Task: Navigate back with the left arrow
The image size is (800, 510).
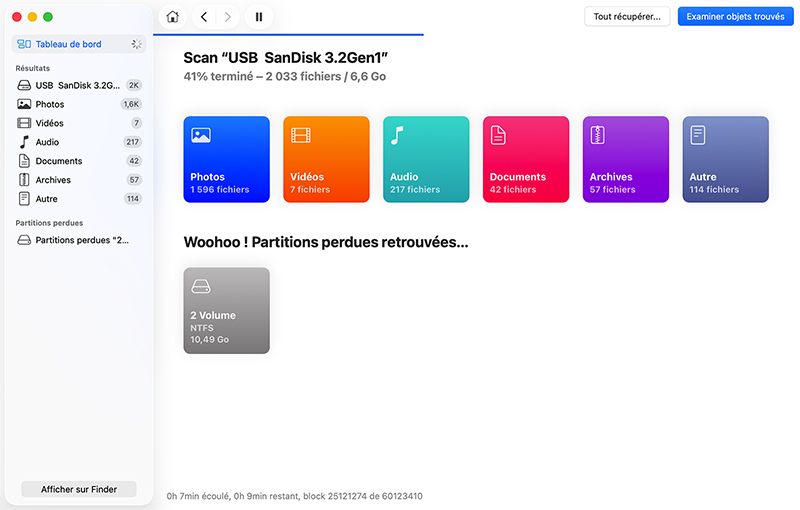Action: [x=204, y=17]
